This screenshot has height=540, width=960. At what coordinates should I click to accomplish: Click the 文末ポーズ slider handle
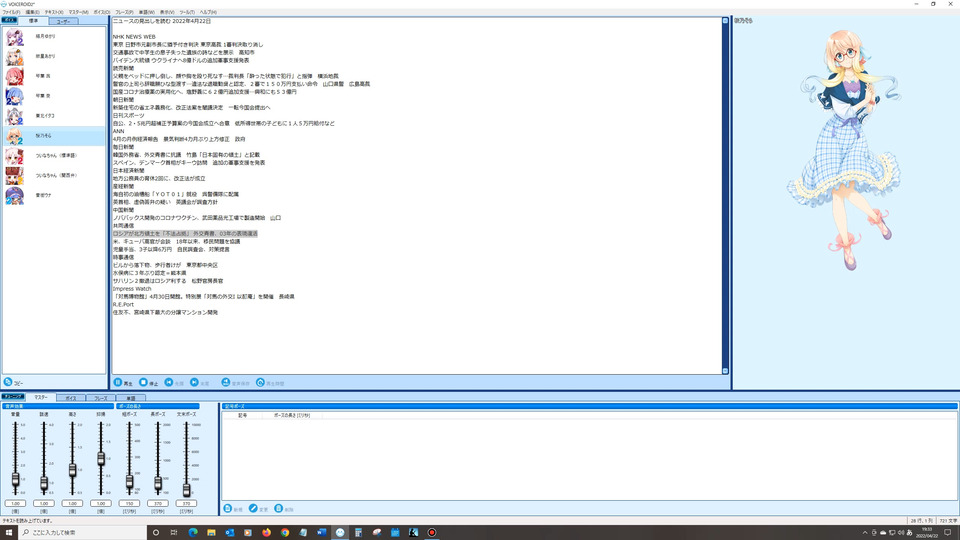pos(187,490)
